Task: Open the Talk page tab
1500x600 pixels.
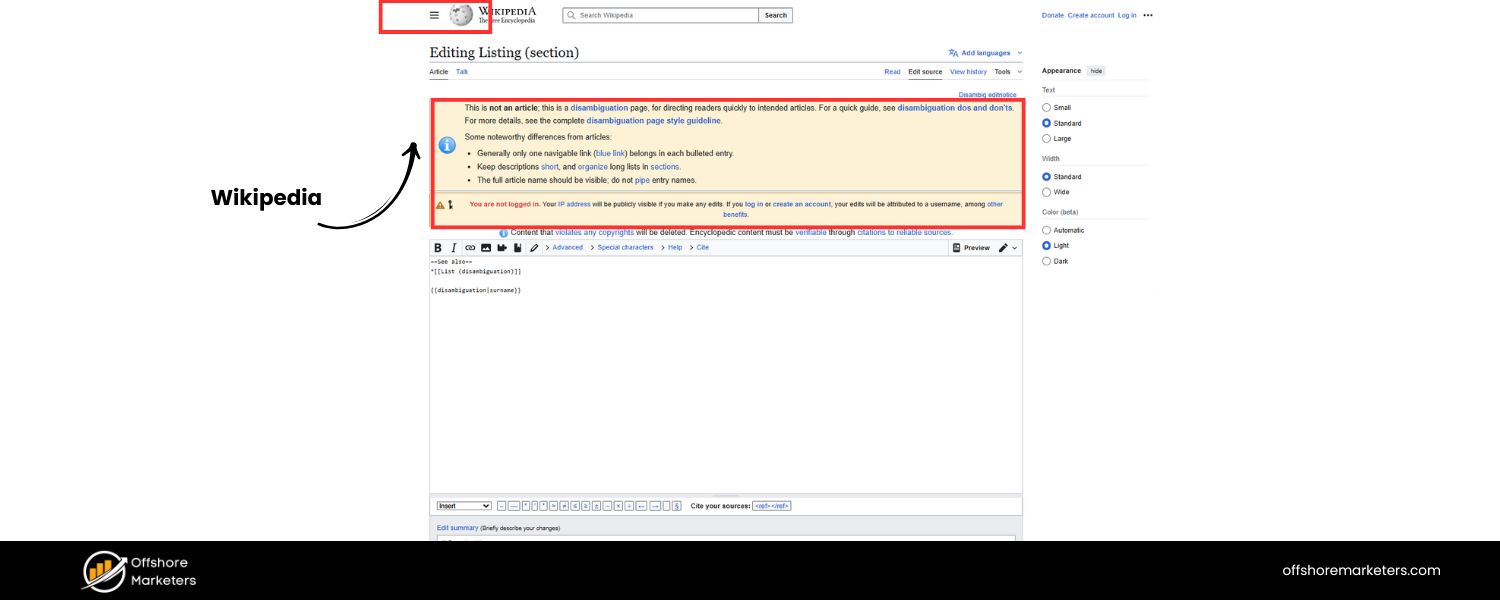Action: tap(461, 71)
